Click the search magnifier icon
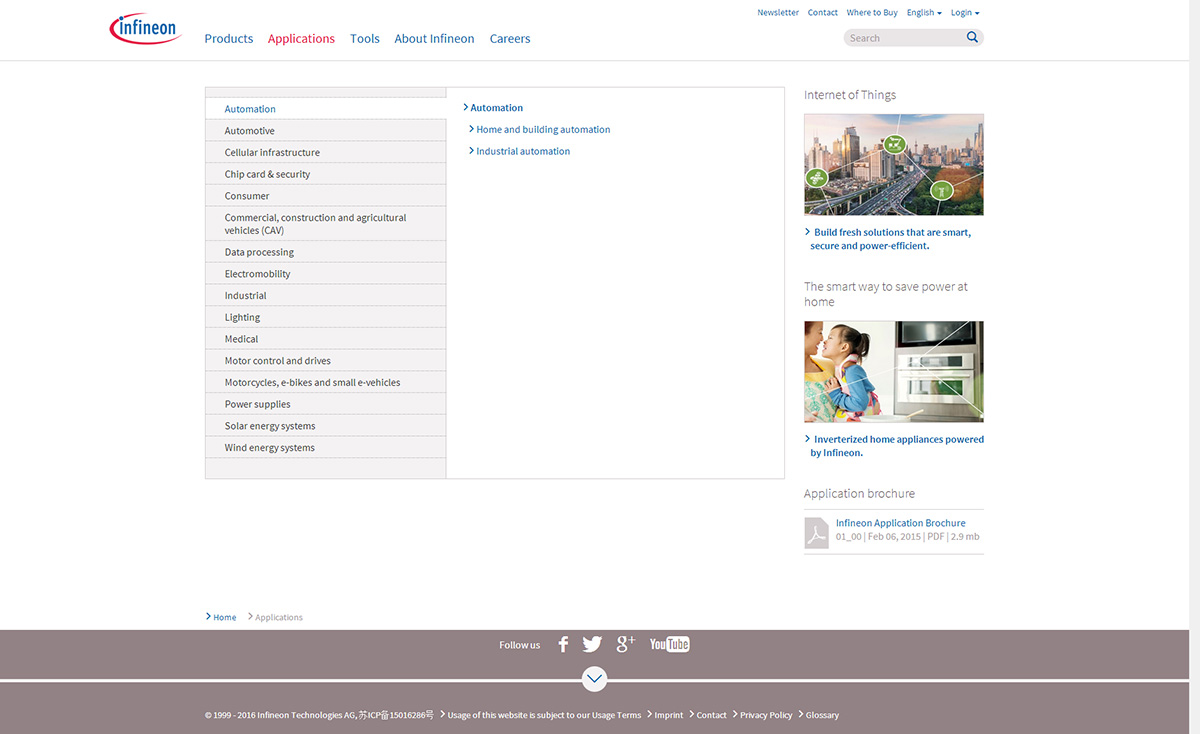 (972, 38)
